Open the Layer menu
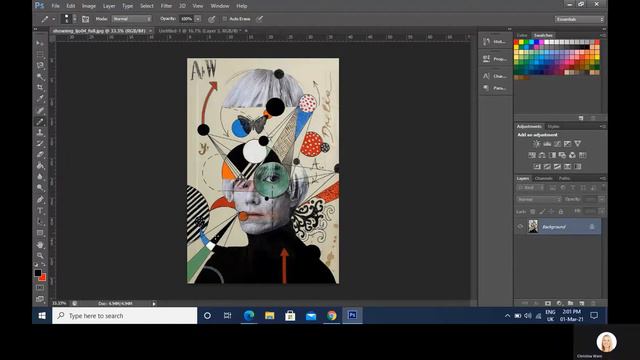 click(109, 6)
